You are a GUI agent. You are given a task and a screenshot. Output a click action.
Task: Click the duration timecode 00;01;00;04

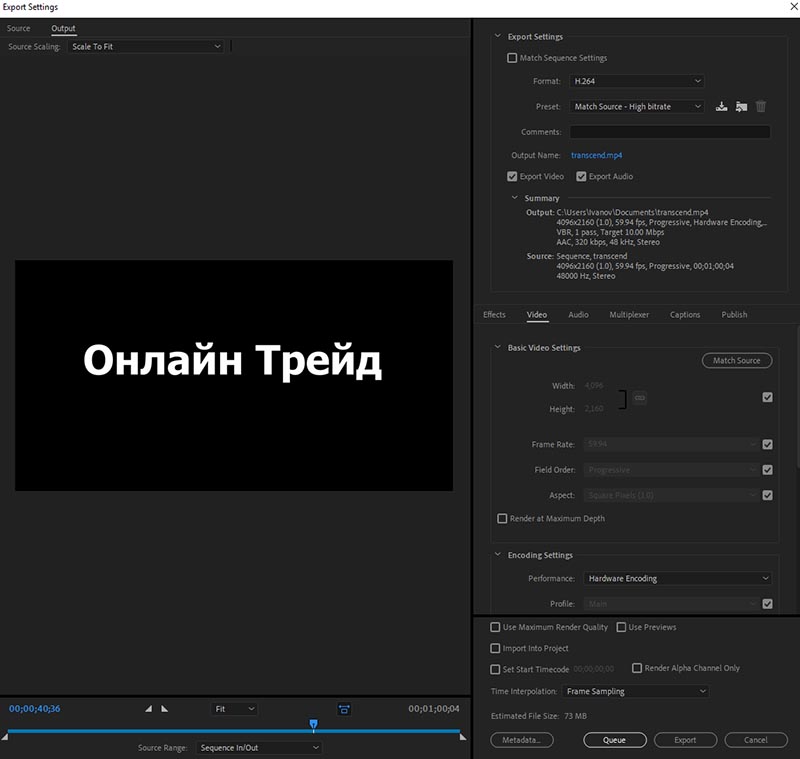pyautogui.click(x=434, y=708)
